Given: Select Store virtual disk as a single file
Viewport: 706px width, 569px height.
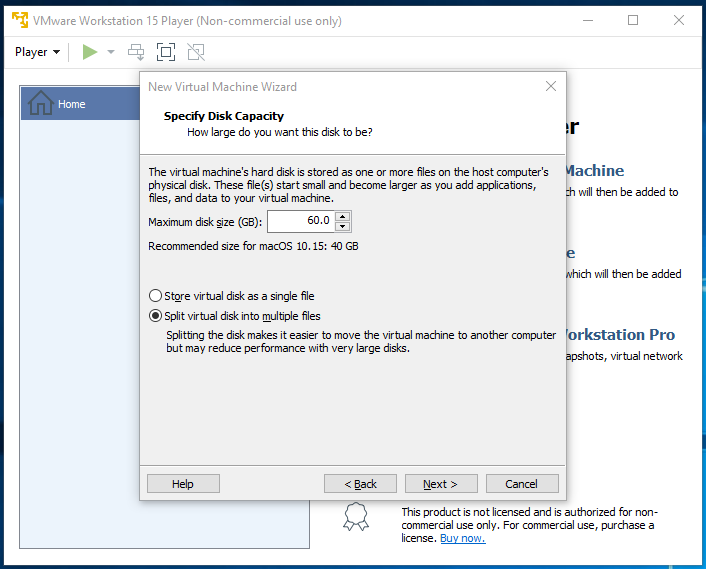Looking at the screenshot, I should [x=231, y=296].
